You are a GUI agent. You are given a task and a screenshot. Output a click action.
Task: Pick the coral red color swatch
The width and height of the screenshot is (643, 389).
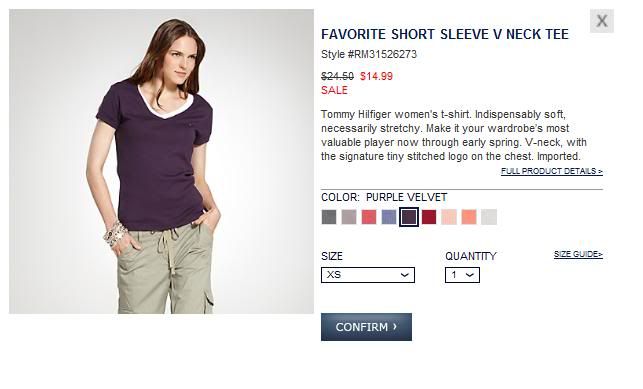pyautogui.click(x=369, y=217)
